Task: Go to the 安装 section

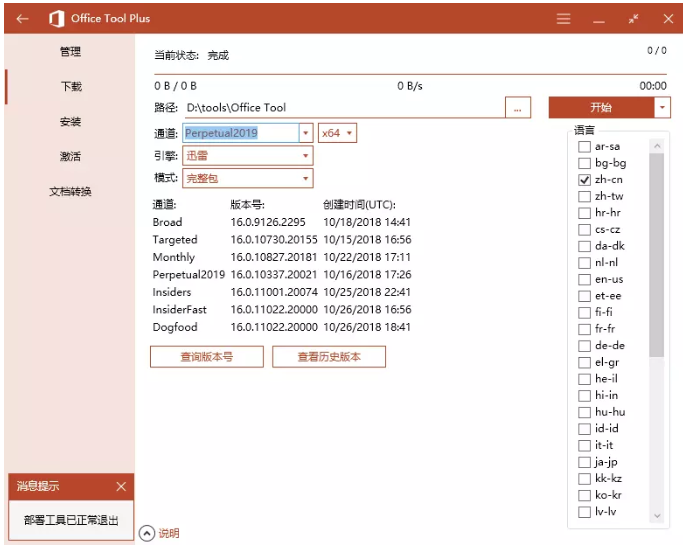Action: 70,122
